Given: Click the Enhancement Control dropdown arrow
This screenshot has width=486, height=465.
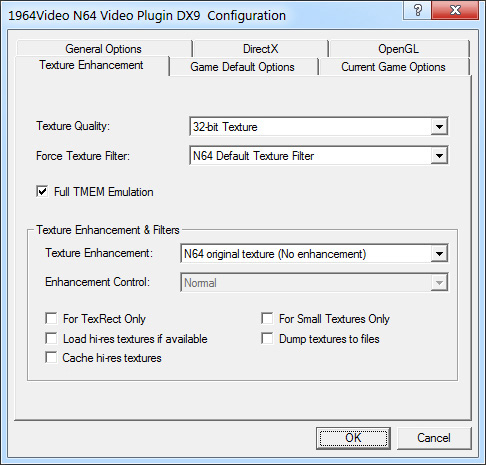Looking at the screenshot, I should pyautogui.click(x=439, y=283).
